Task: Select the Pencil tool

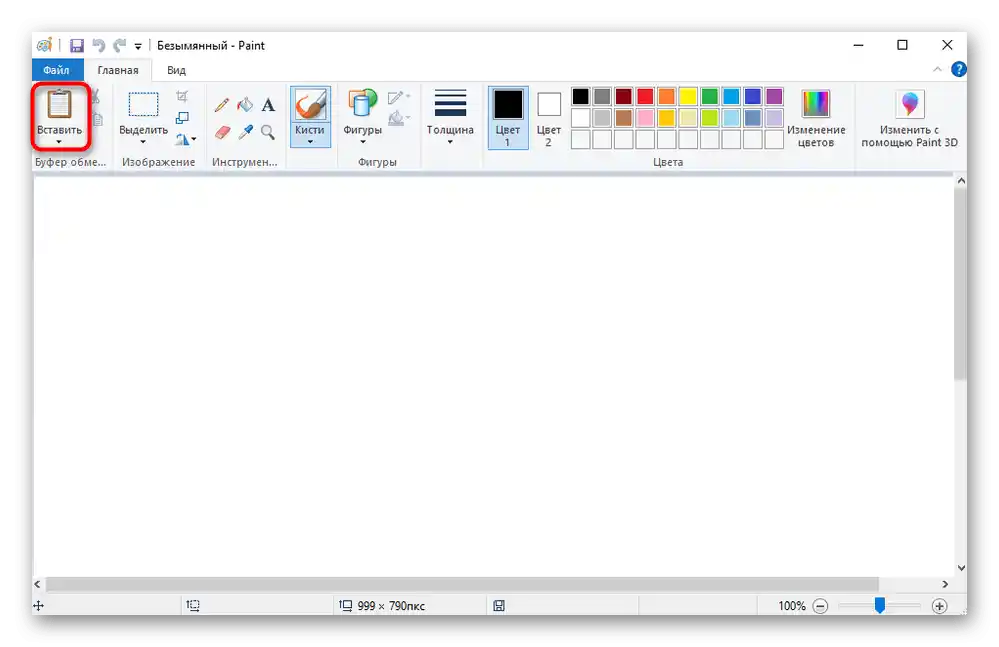Action: 222,104
